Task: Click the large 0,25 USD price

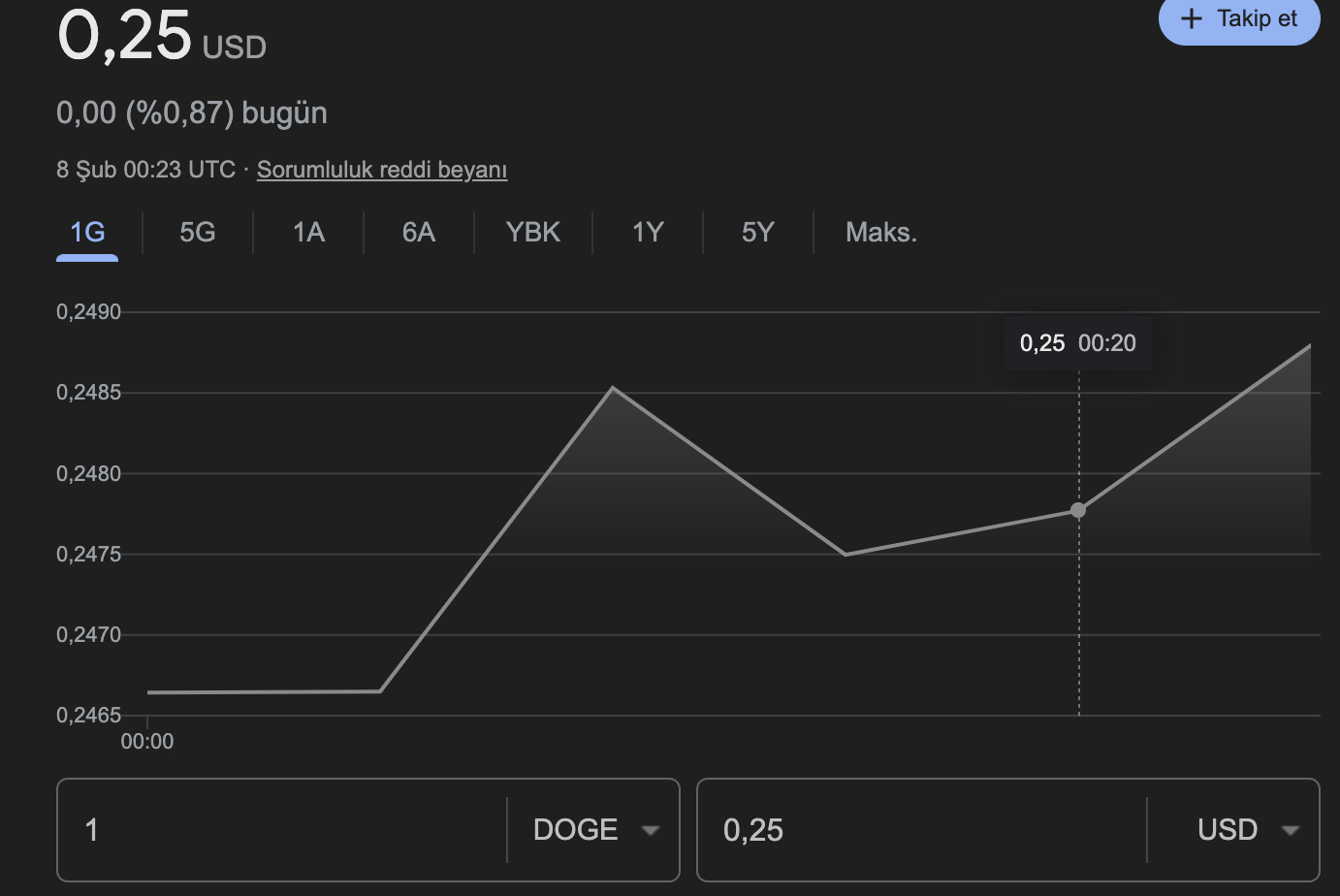Action: (162, 35)
